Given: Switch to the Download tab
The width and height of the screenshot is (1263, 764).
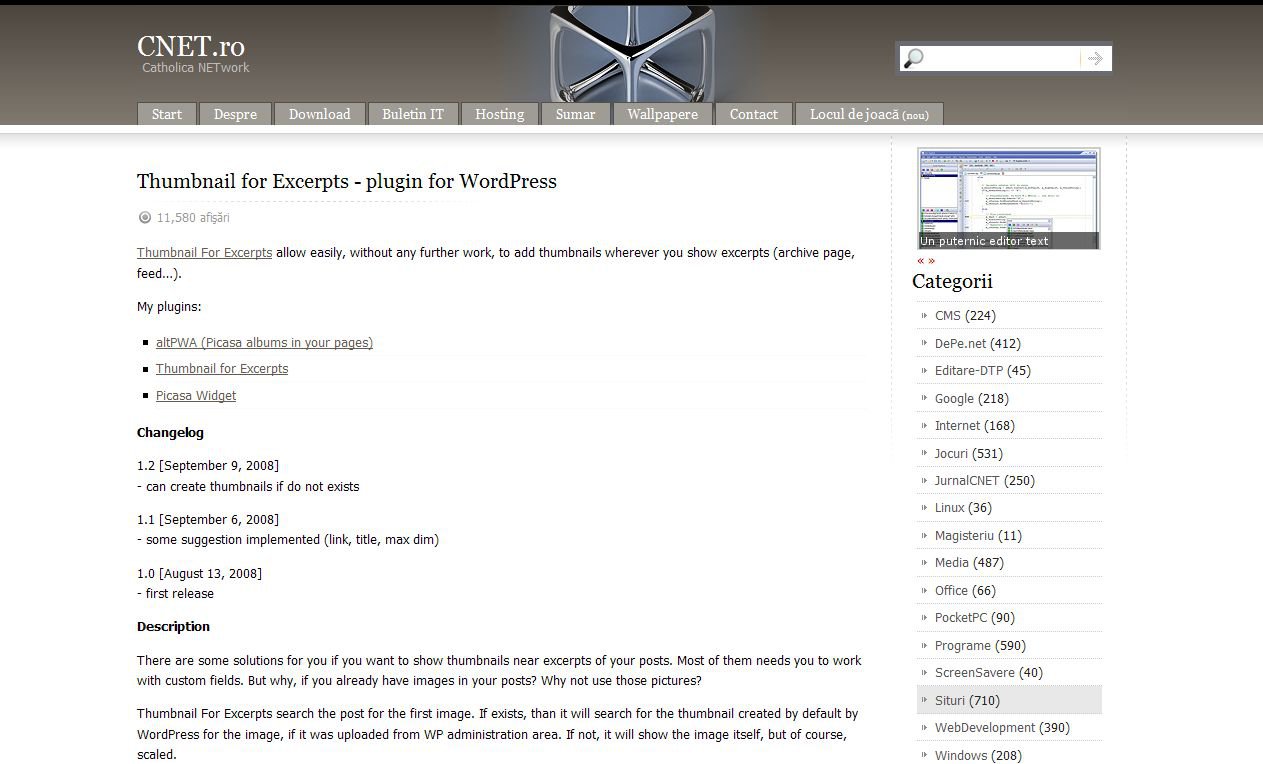Looking at the screenshot, I should pyautogui.click(x=319, y=114).
